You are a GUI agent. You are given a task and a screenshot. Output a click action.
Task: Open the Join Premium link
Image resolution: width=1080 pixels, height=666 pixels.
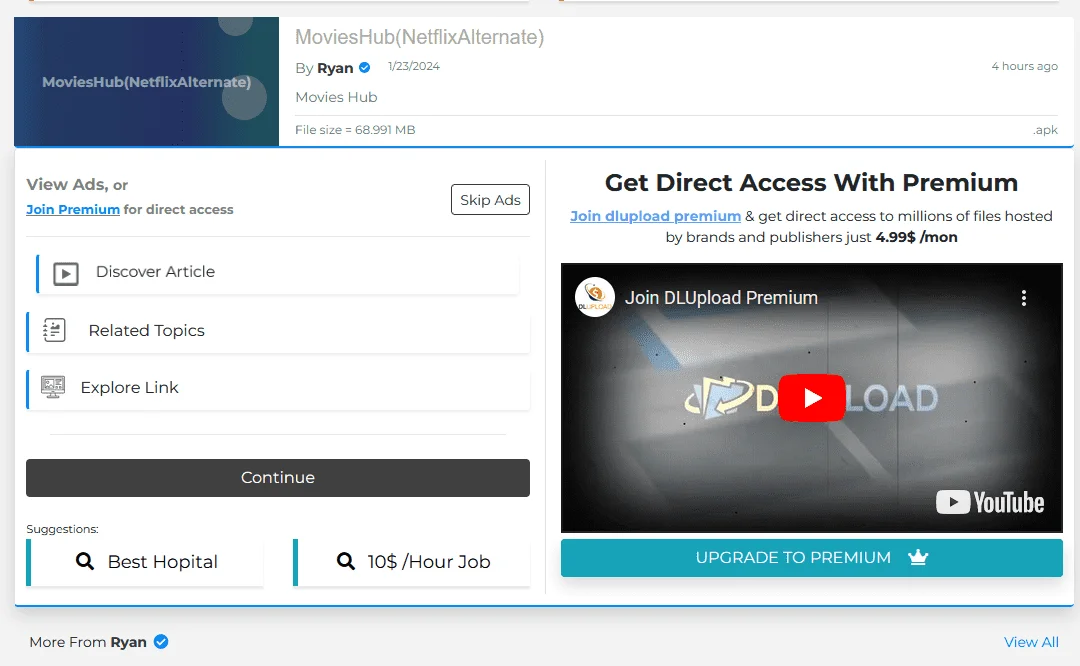tap(73, 209)
